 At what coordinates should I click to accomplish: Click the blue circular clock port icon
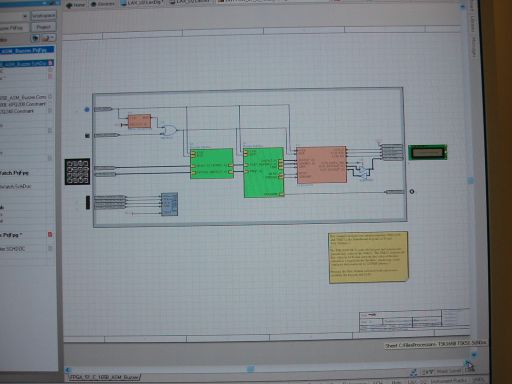point(87,109)
